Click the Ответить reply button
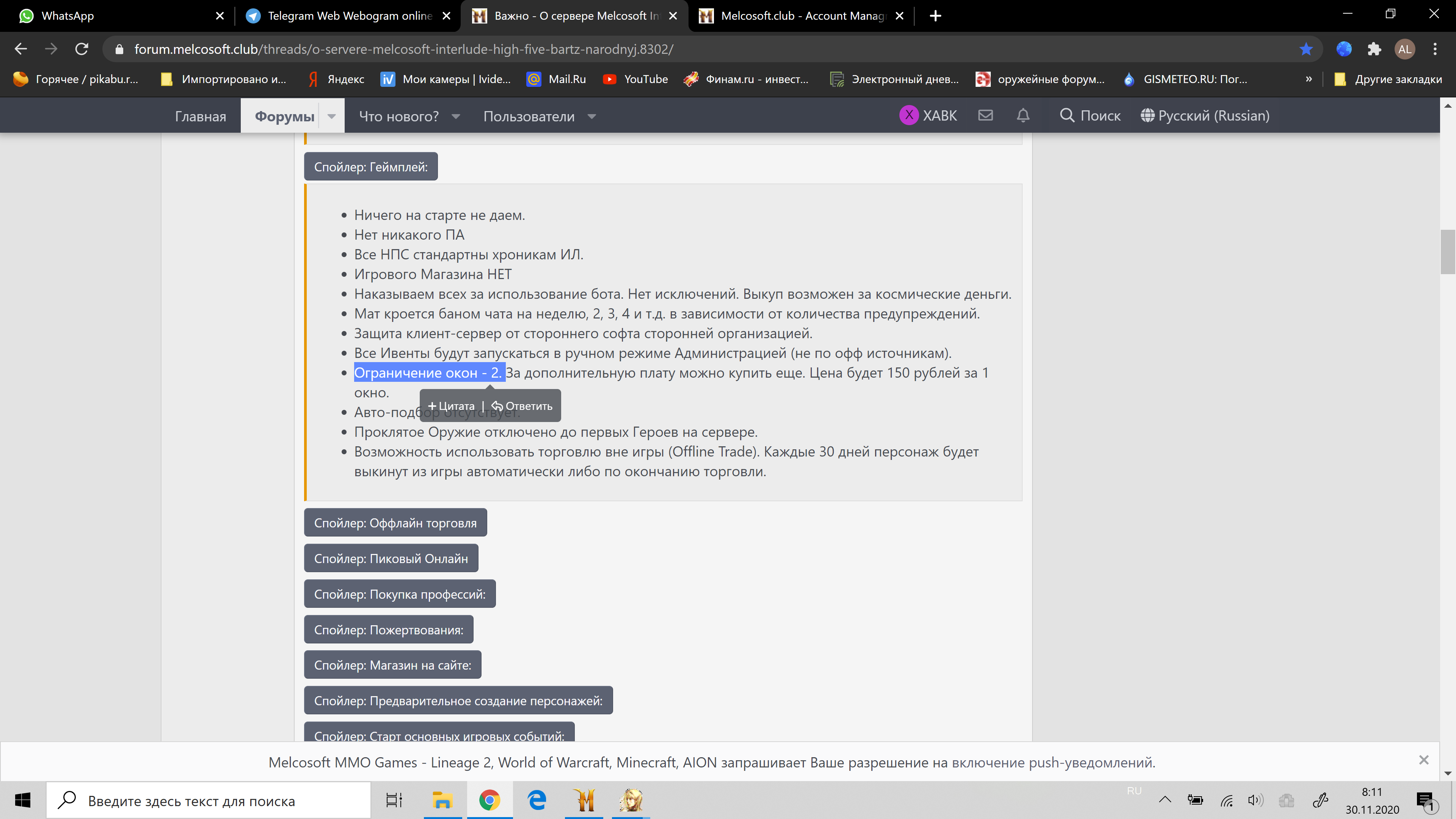Viewport: 1456px width, 819px height. (x=522, y=406)
